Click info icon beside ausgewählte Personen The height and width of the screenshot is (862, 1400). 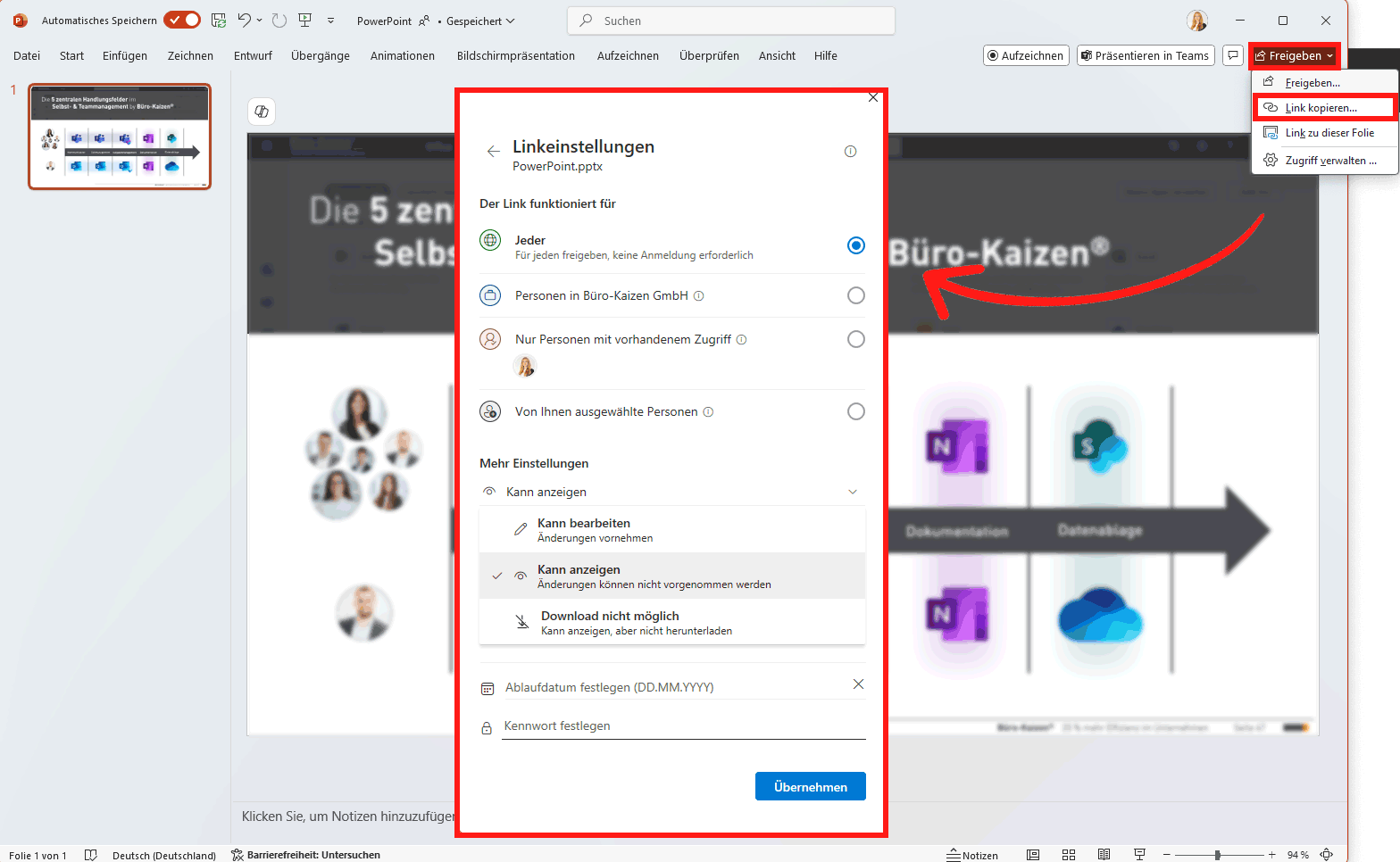(708, 411)
